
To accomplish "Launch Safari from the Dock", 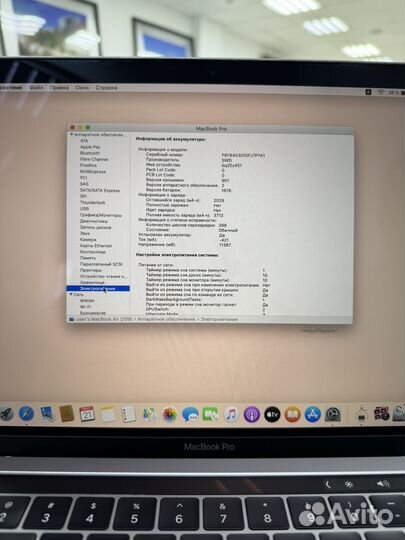I will click(27, 414).
